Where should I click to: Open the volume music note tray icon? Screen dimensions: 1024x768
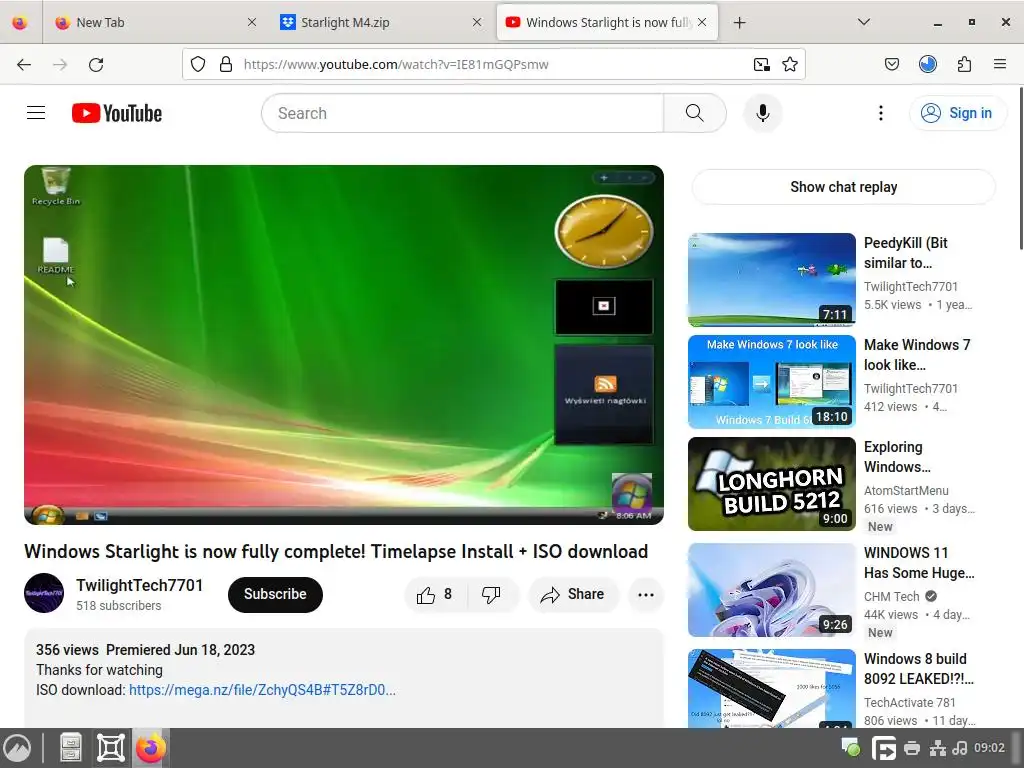click(x=959, y=748)
